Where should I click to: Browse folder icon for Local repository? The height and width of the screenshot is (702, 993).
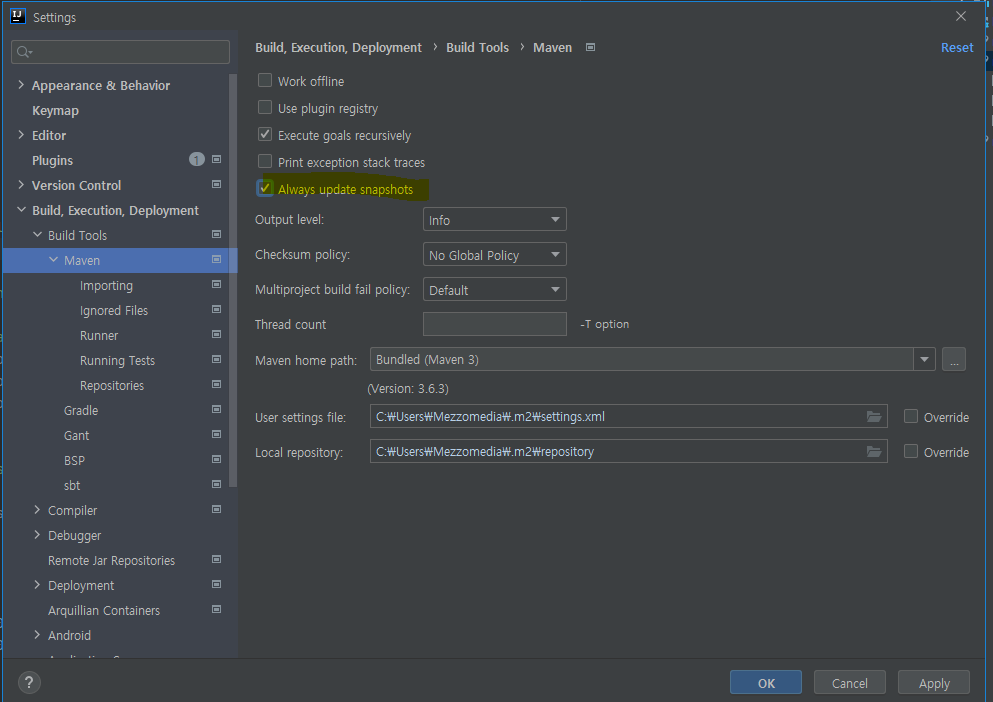click(x=874, y=451)
